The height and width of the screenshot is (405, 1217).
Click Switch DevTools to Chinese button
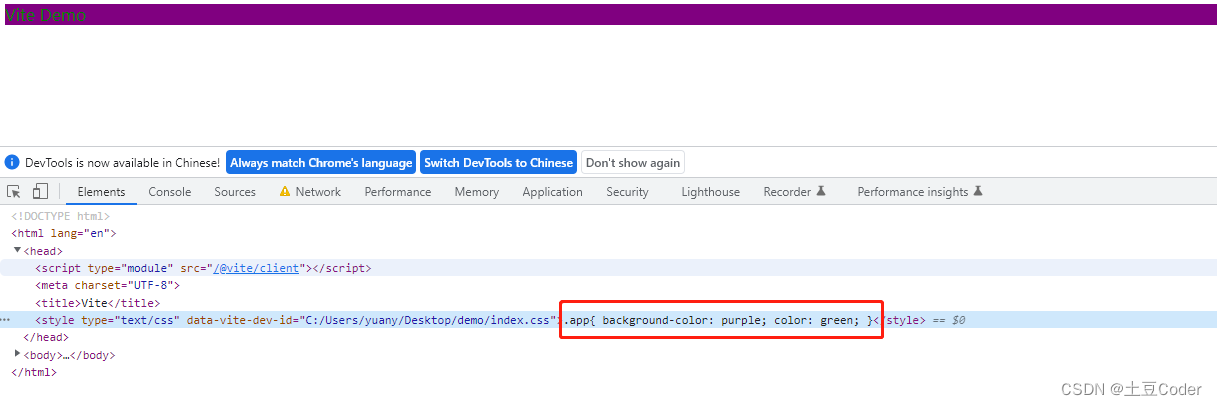(498, 163)
